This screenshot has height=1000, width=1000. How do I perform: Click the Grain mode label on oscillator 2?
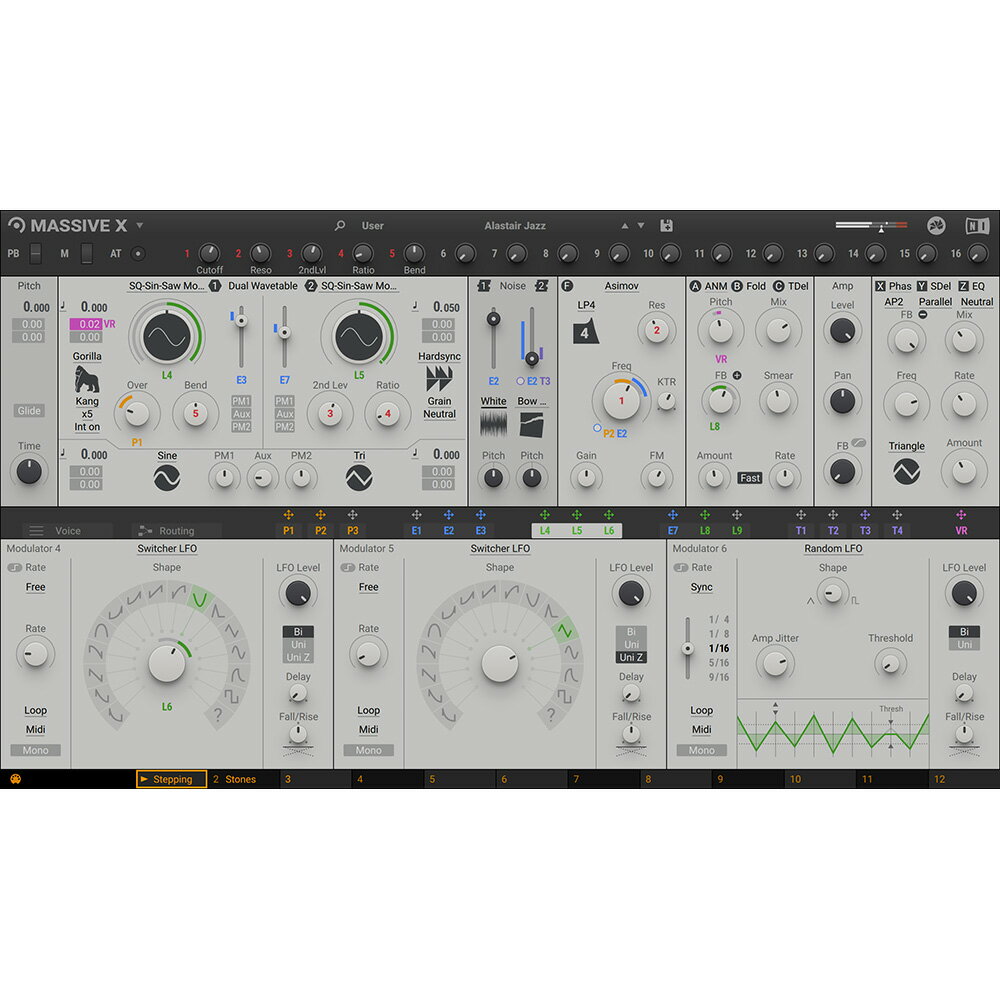click(438, 401)
